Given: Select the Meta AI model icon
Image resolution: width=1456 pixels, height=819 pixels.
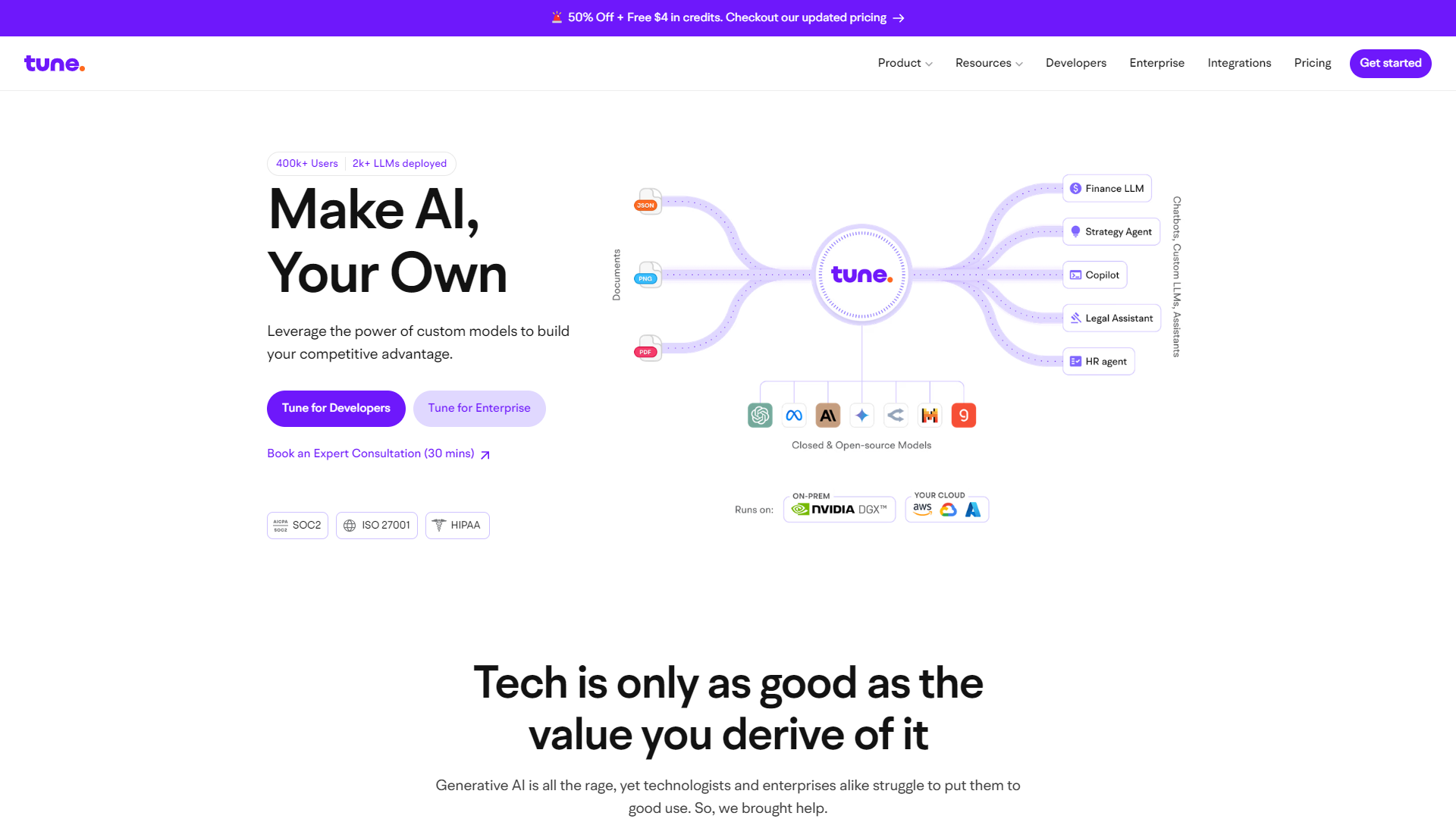Looking at the screenshot, I should point(793,415).
